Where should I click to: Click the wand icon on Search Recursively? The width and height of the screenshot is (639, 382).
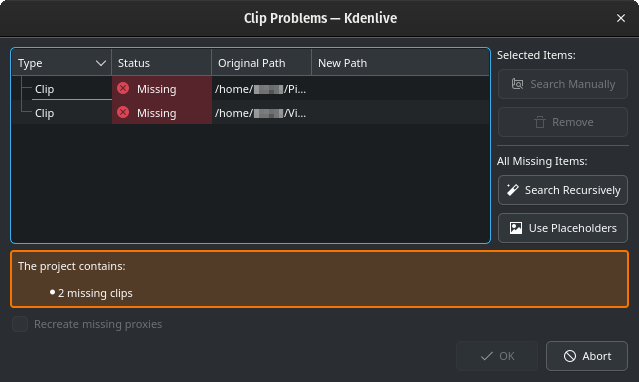[x=512, y=190]
